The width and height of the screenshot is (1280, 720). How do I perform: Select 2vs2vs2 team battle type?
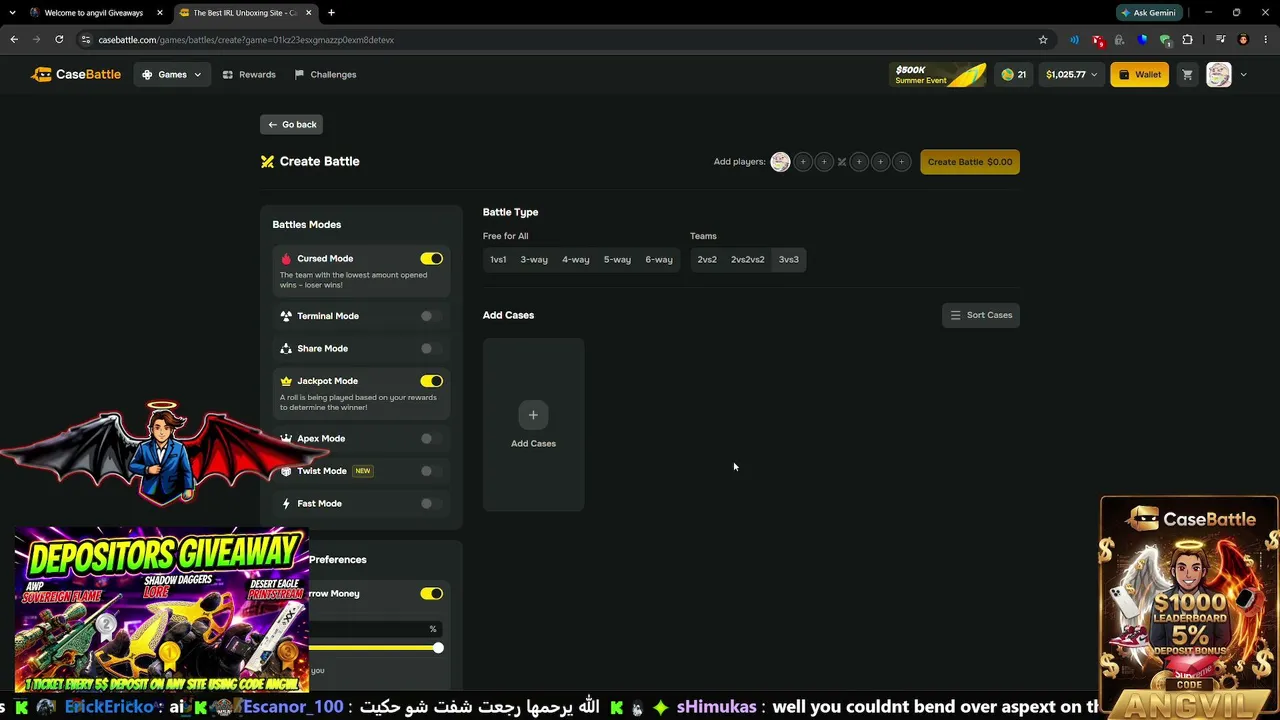tap(748, 260)
